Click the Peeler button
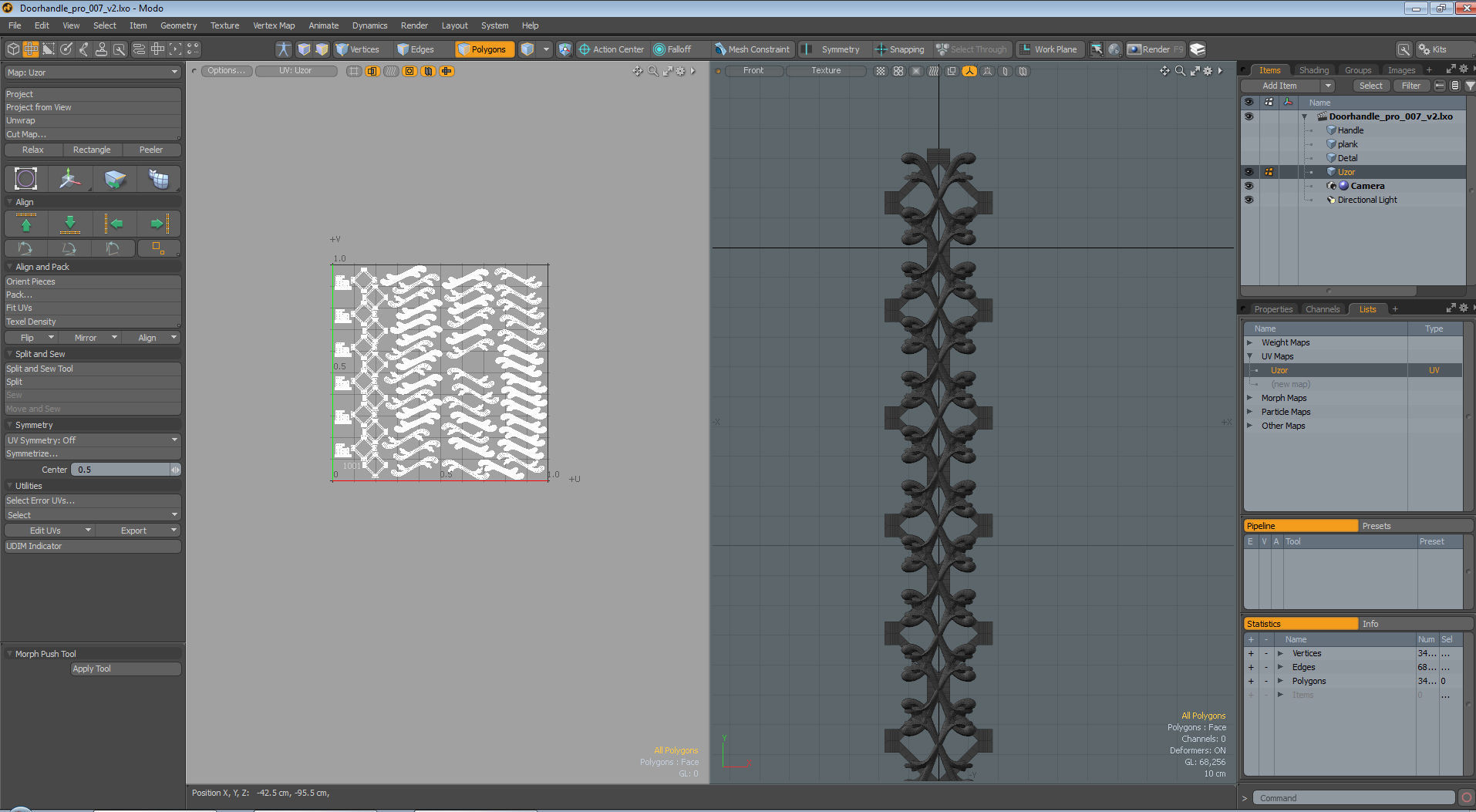 click(x=151, y=150)
